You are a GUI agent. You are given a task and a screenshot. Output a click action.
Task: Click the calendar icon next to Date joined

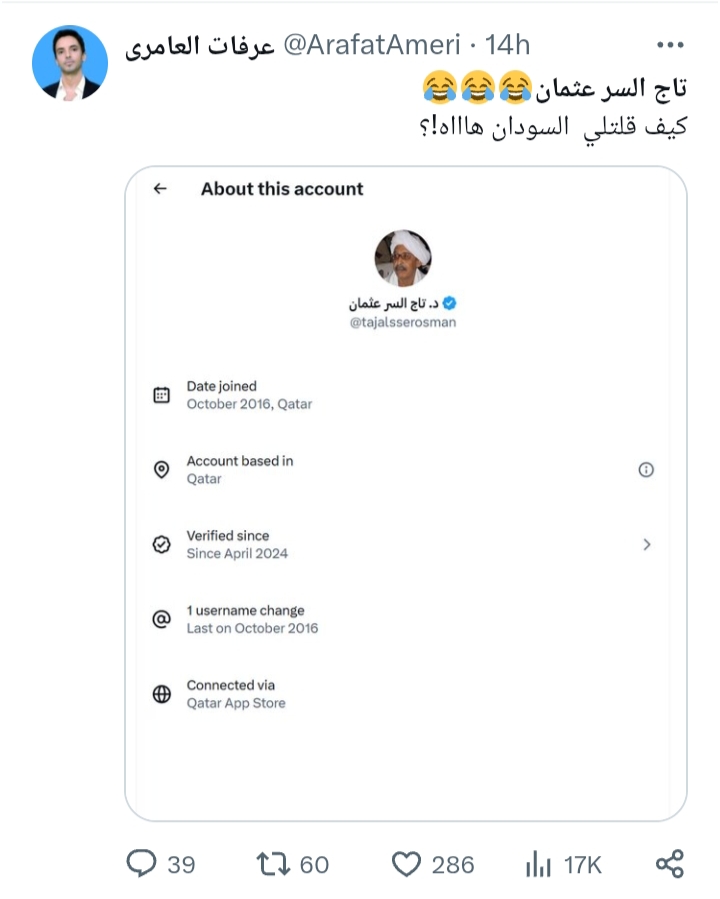pyautogui.click(x=161, y=395)
